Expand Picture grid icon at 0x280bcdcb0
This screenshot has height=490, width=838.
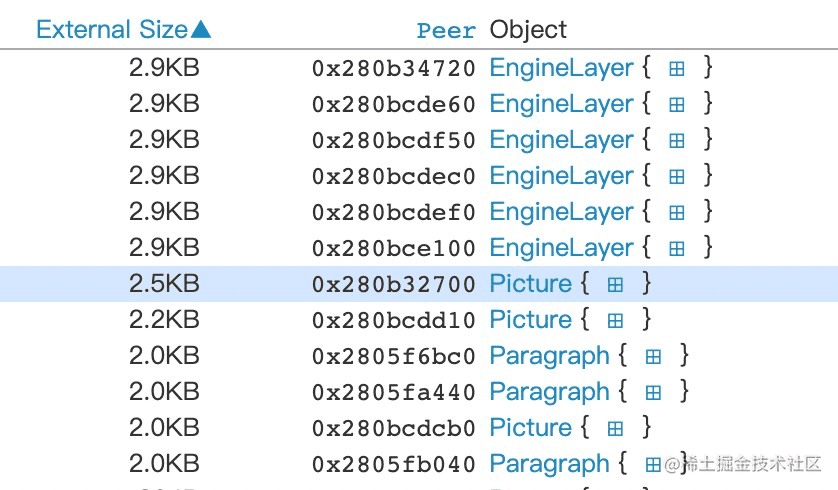(x=615, y=429)
